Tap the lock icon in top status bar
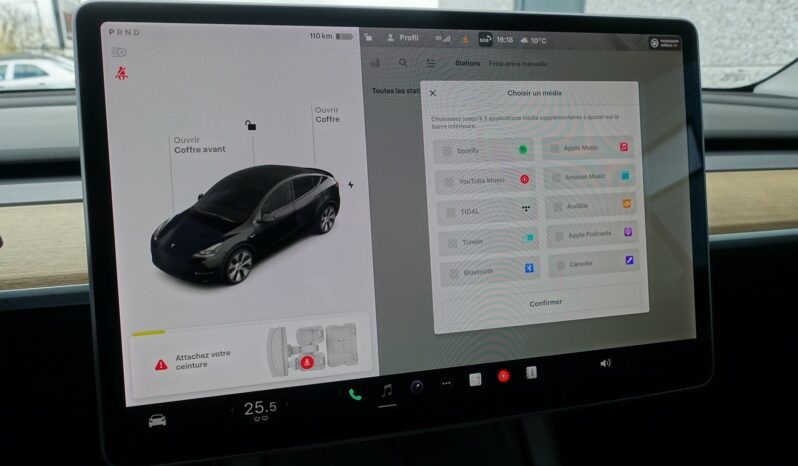798x466 pixels. [x=368, y=37]
